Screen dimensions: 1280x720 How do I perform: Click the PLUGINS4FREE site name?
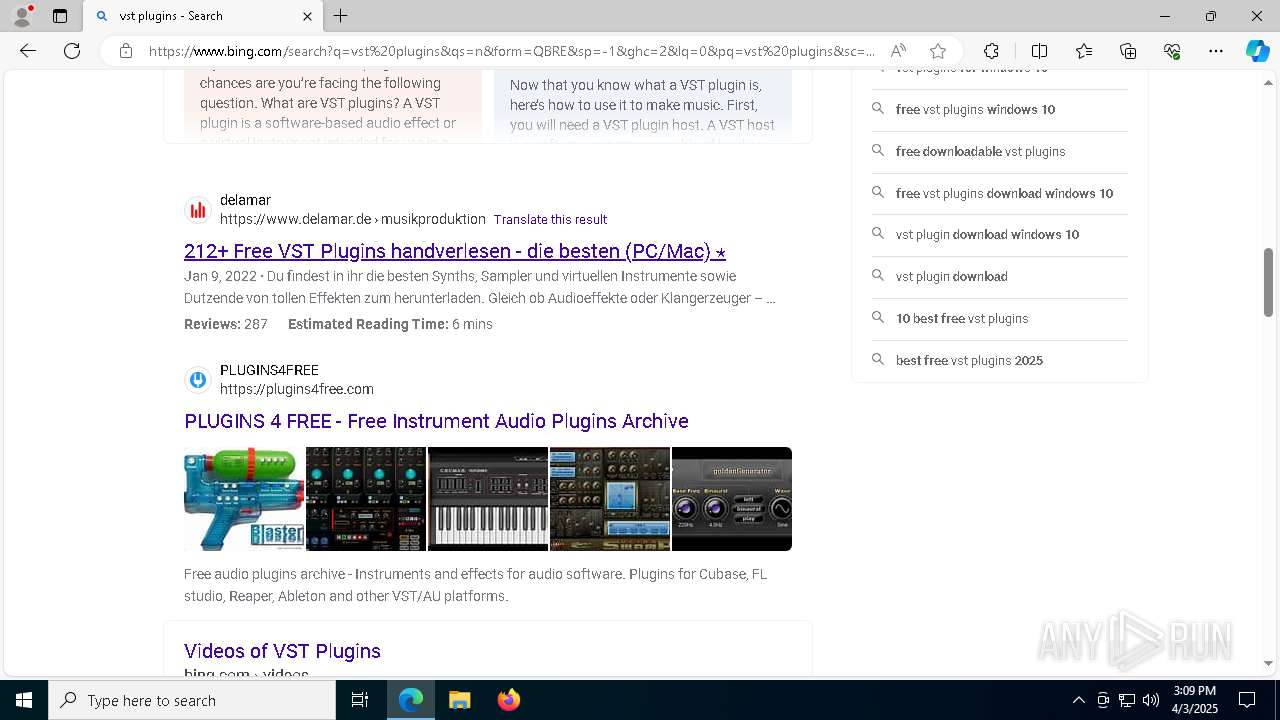click(269, 370)
